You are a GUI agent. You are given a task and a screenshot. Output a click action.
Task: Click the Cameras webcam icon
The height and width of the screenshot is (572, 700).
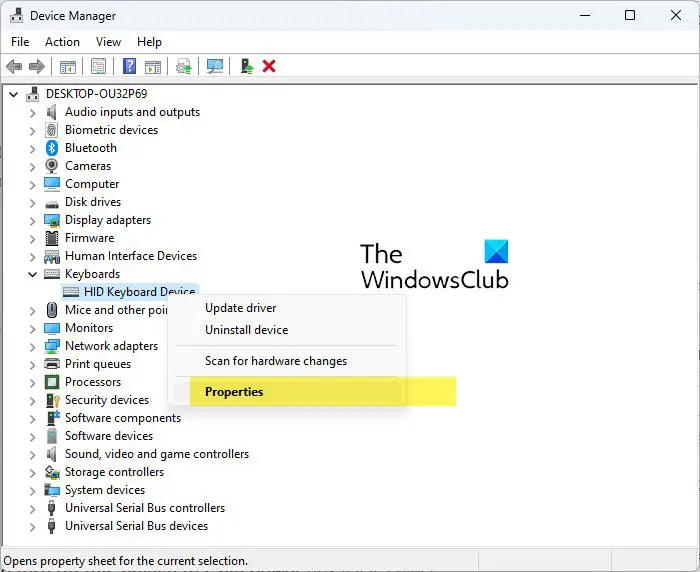(52, 166)
